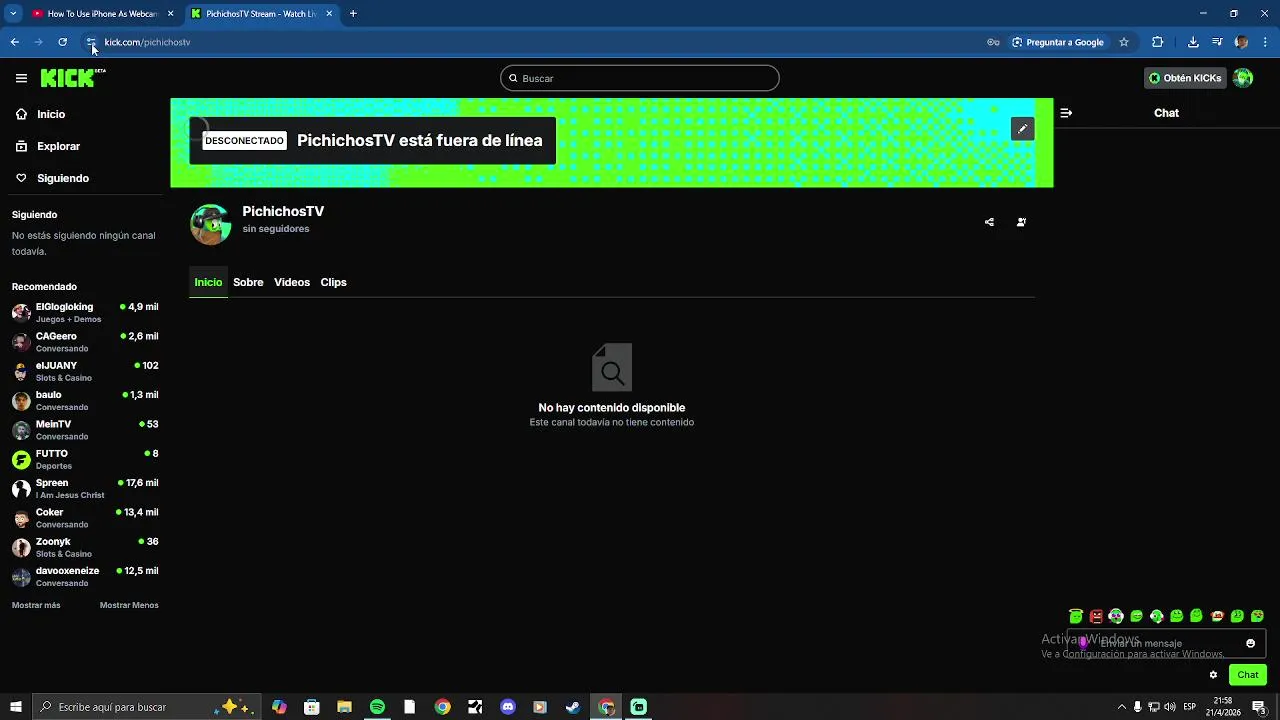Open Chrome tab search dropdown
The image size is (1280, 720).
(x=13, y=14)
